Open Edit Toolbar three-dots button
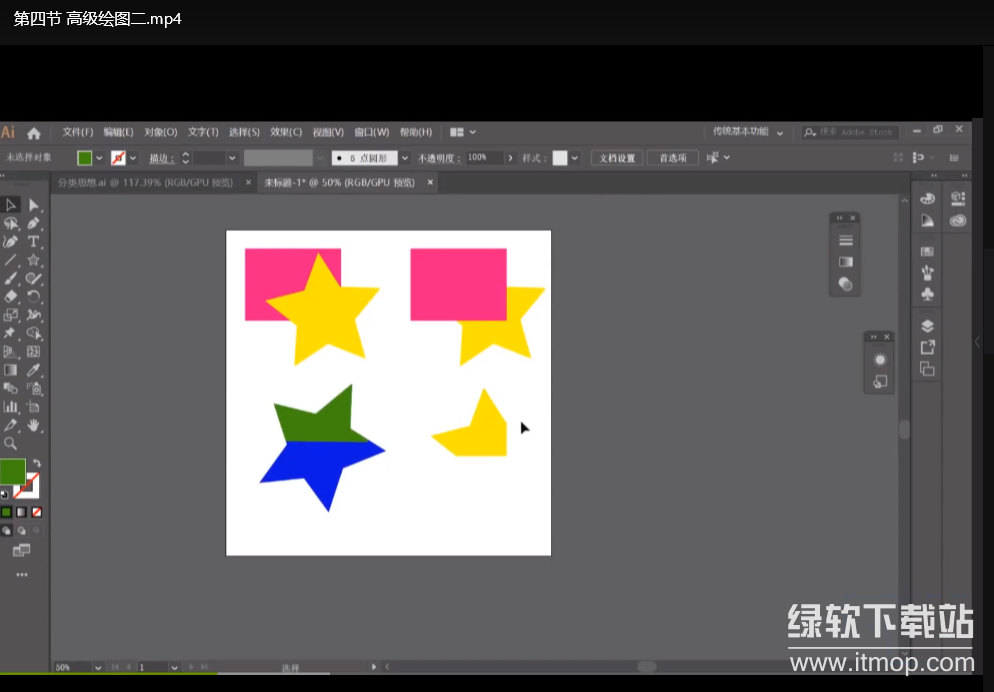 click(22, 575)
